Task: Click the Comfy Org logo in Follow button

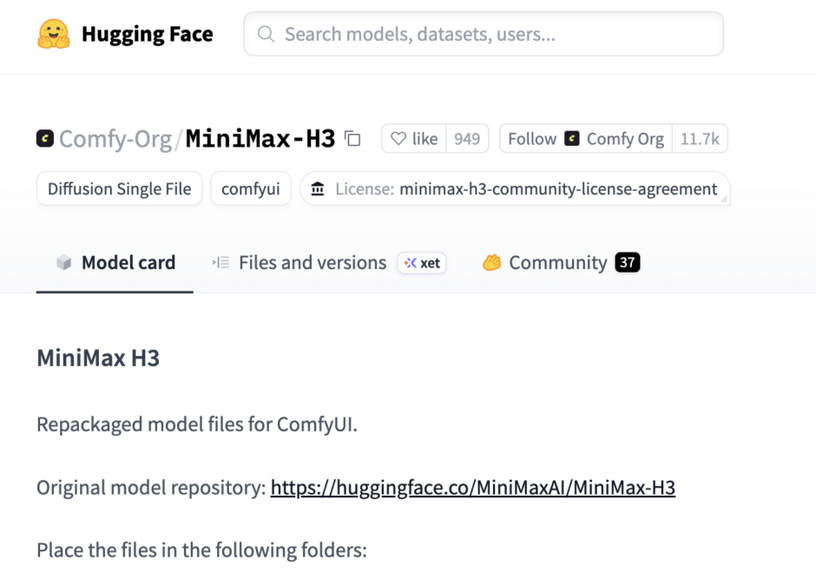Action: click(572, 138)
